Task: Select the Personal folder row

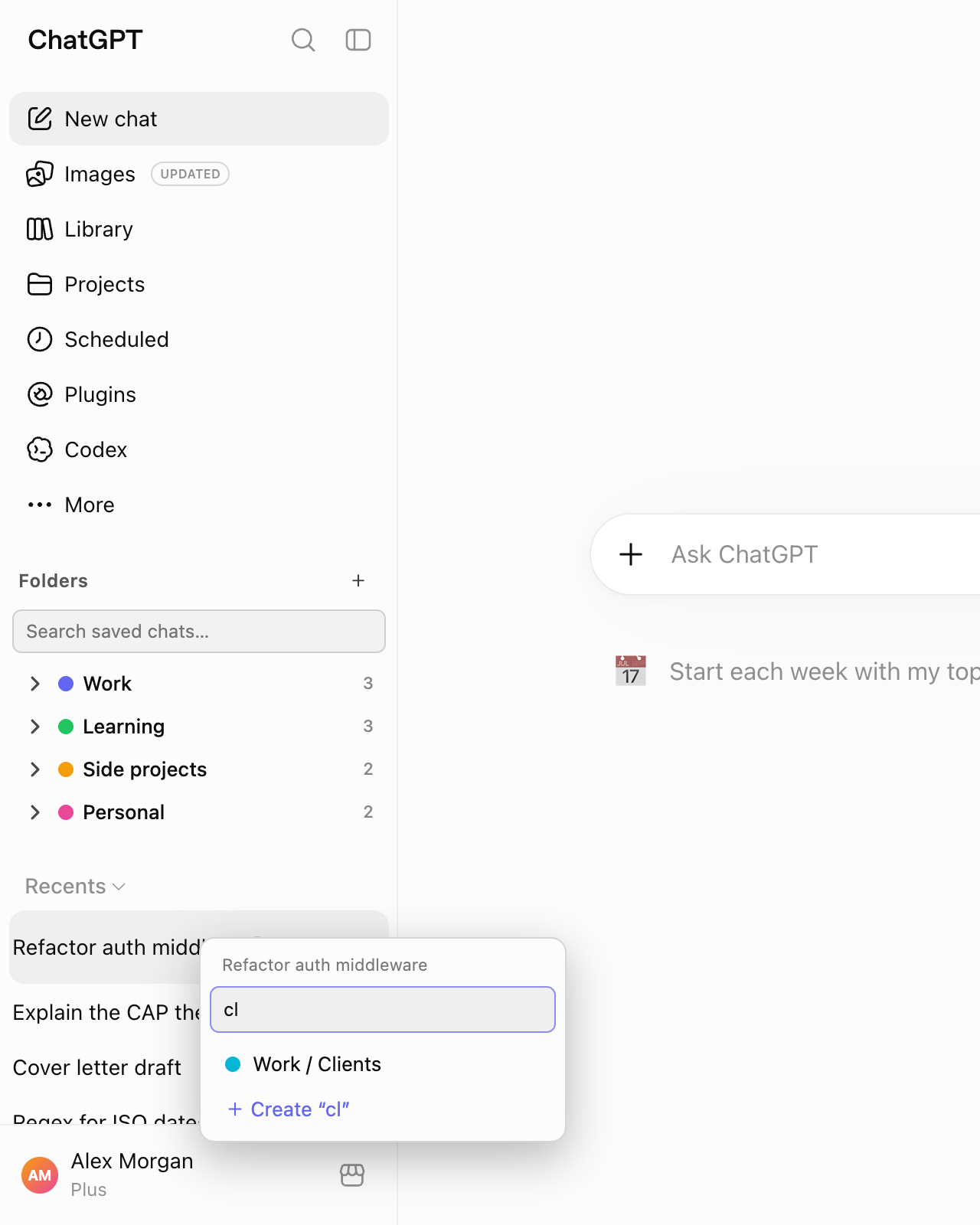Action: (199, 812)
